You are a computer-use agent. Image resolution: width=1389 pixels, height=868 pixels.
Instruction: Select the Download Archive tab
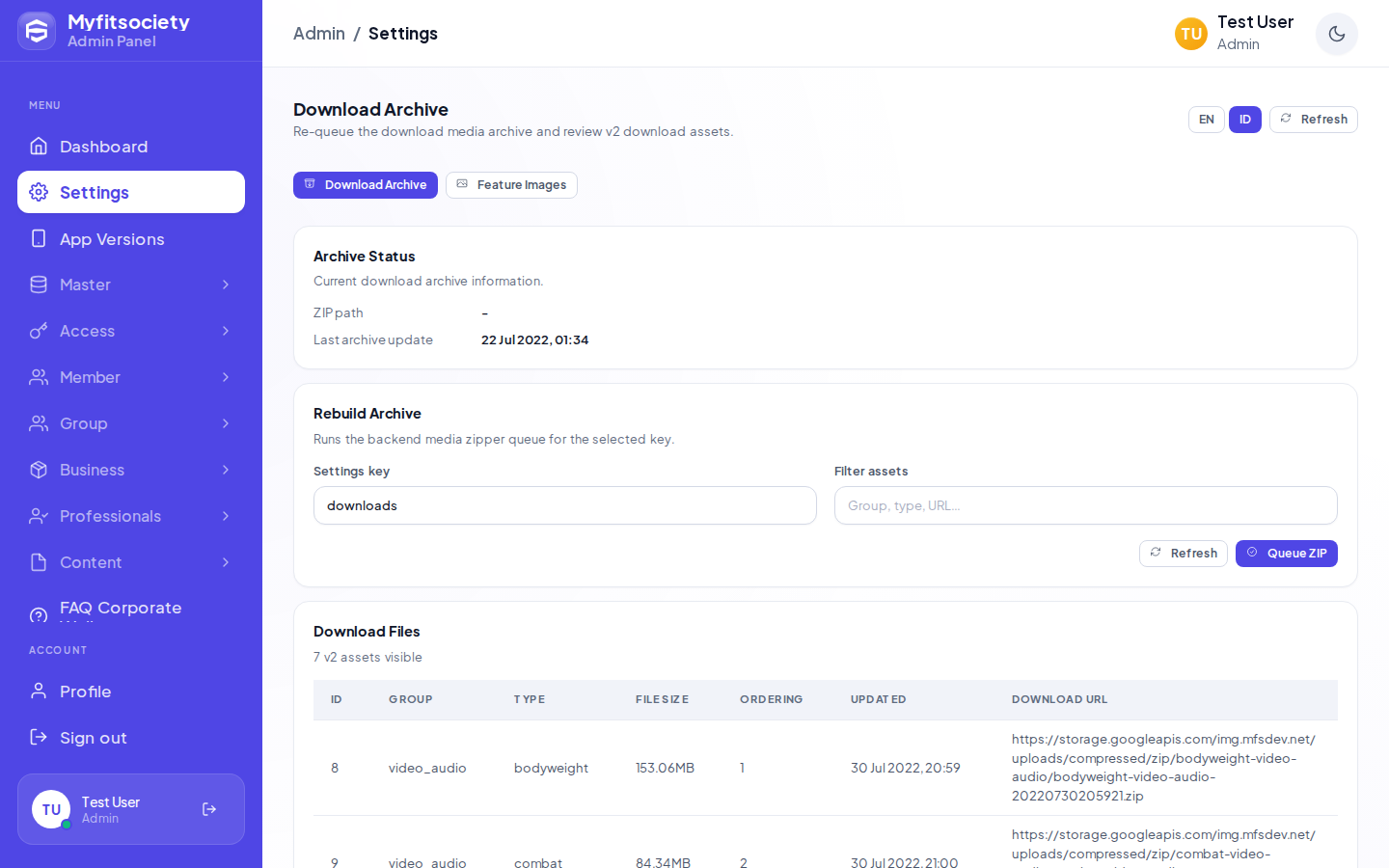click(366, 185)
